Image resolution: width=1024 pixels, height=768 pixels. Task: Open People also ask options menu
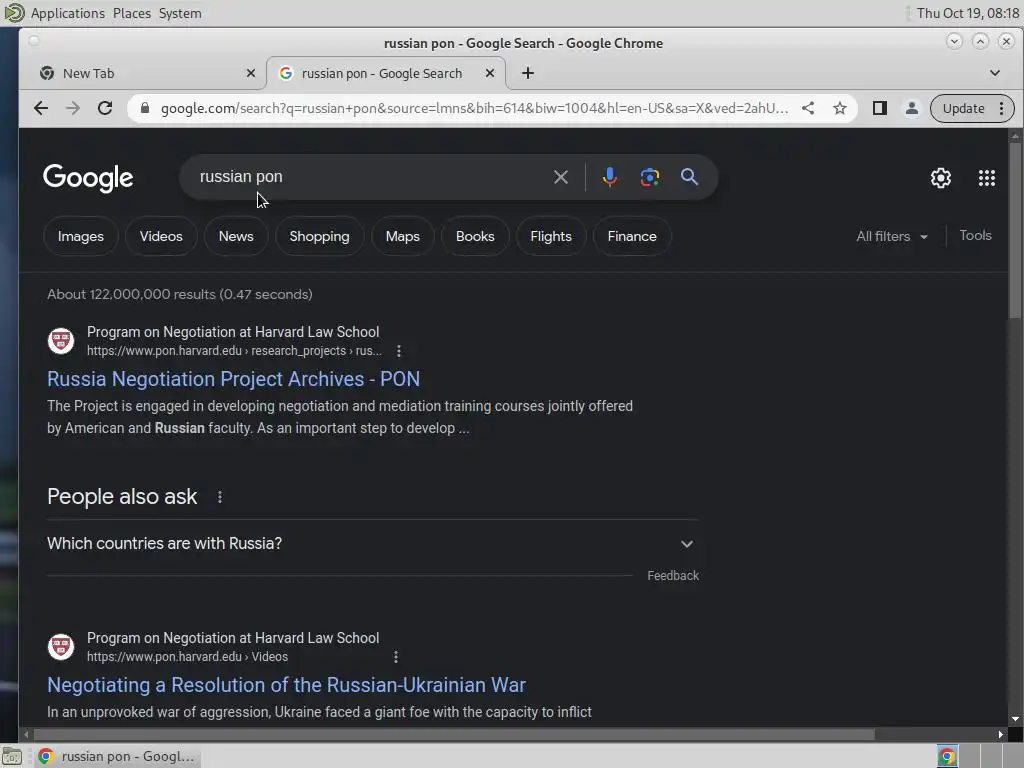click(220, 497)
